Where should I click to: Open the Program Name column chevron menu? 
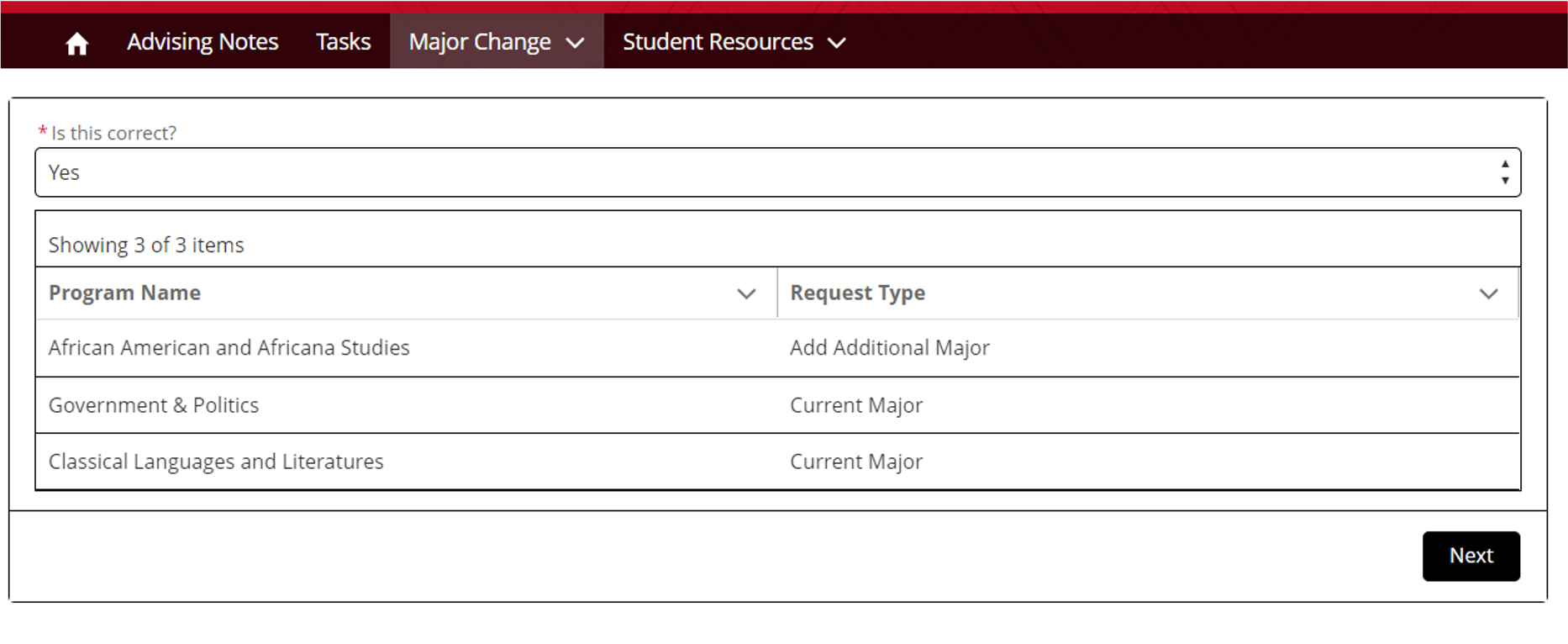pos(746,293)
